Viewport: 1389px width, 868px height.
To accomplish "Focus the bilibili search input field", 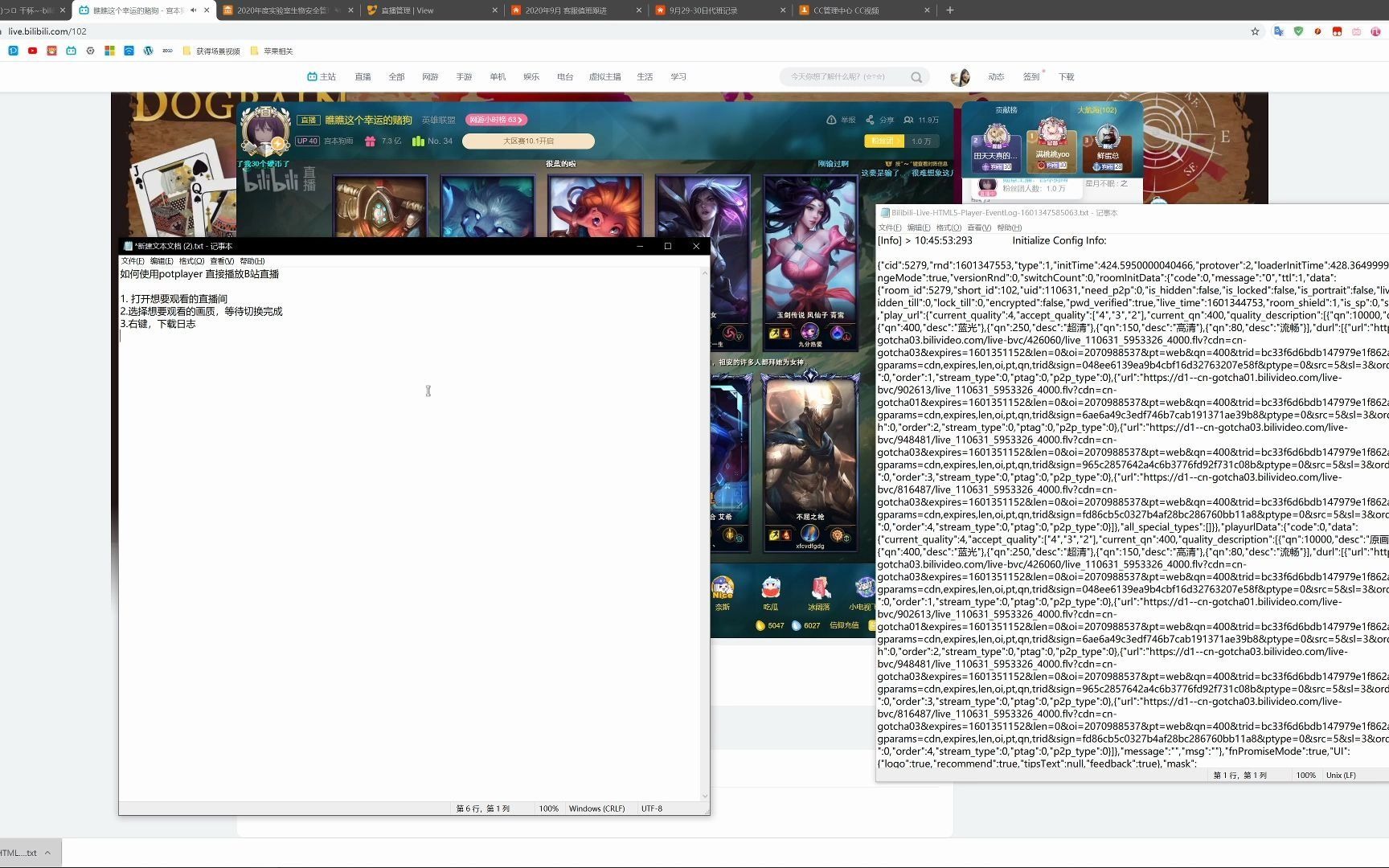I will [x=844, y=77].
